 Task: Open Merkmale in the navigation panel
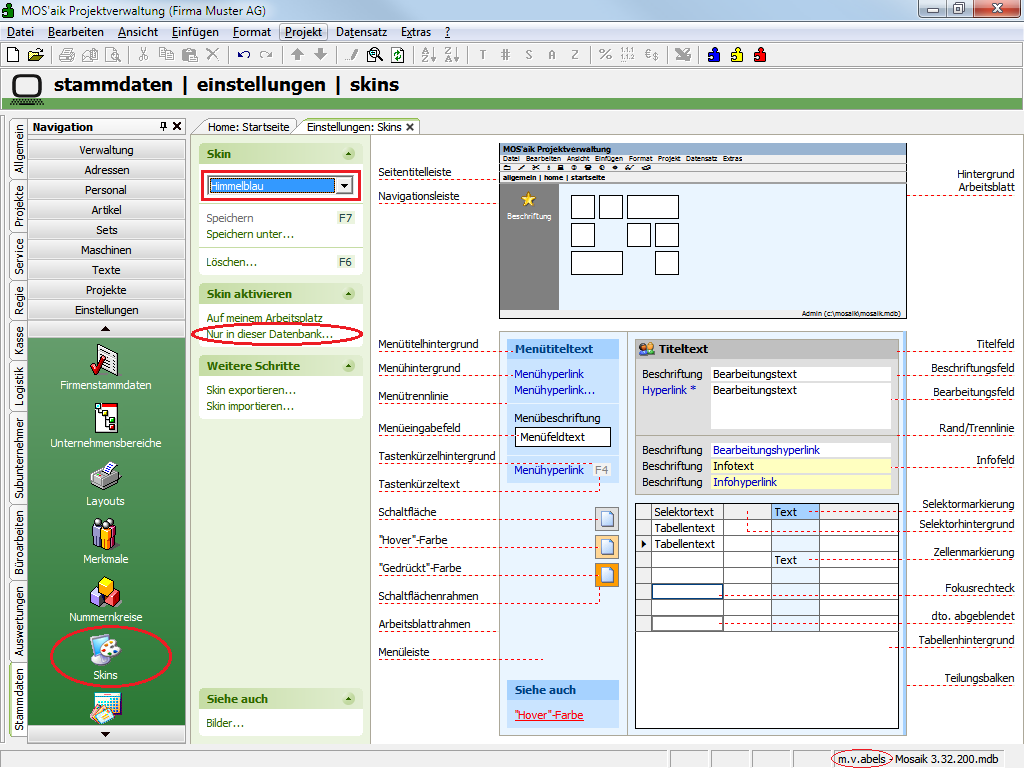point(106,542)
